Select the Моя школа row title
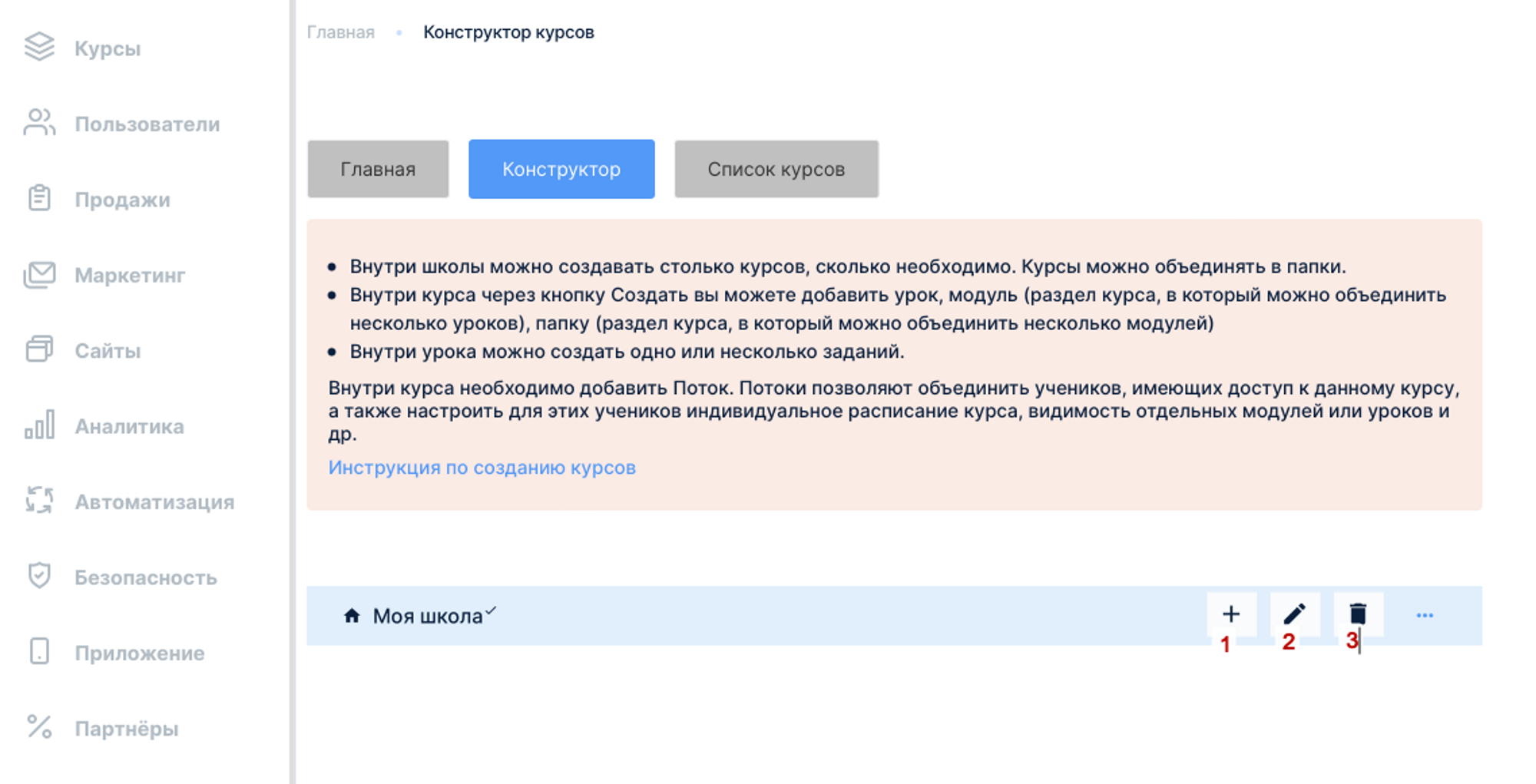1536x784 pixels. point(427,617)
